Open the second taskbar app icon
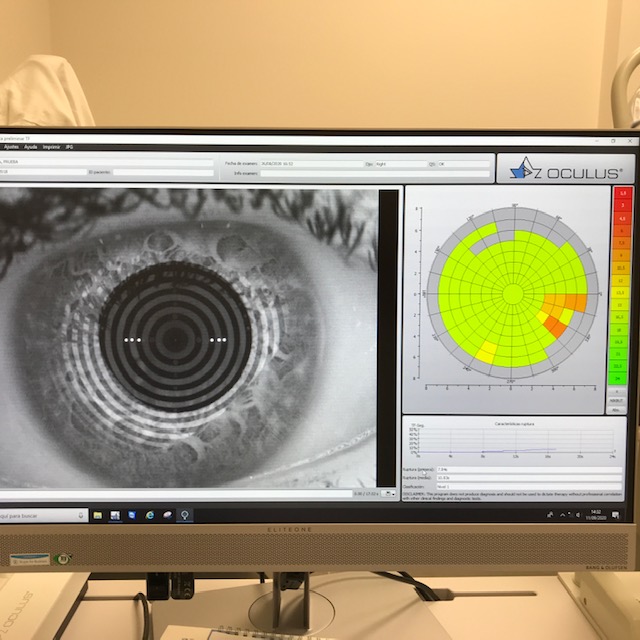The width and height of the screenshot is (640, 640). [x=115, y=516]
